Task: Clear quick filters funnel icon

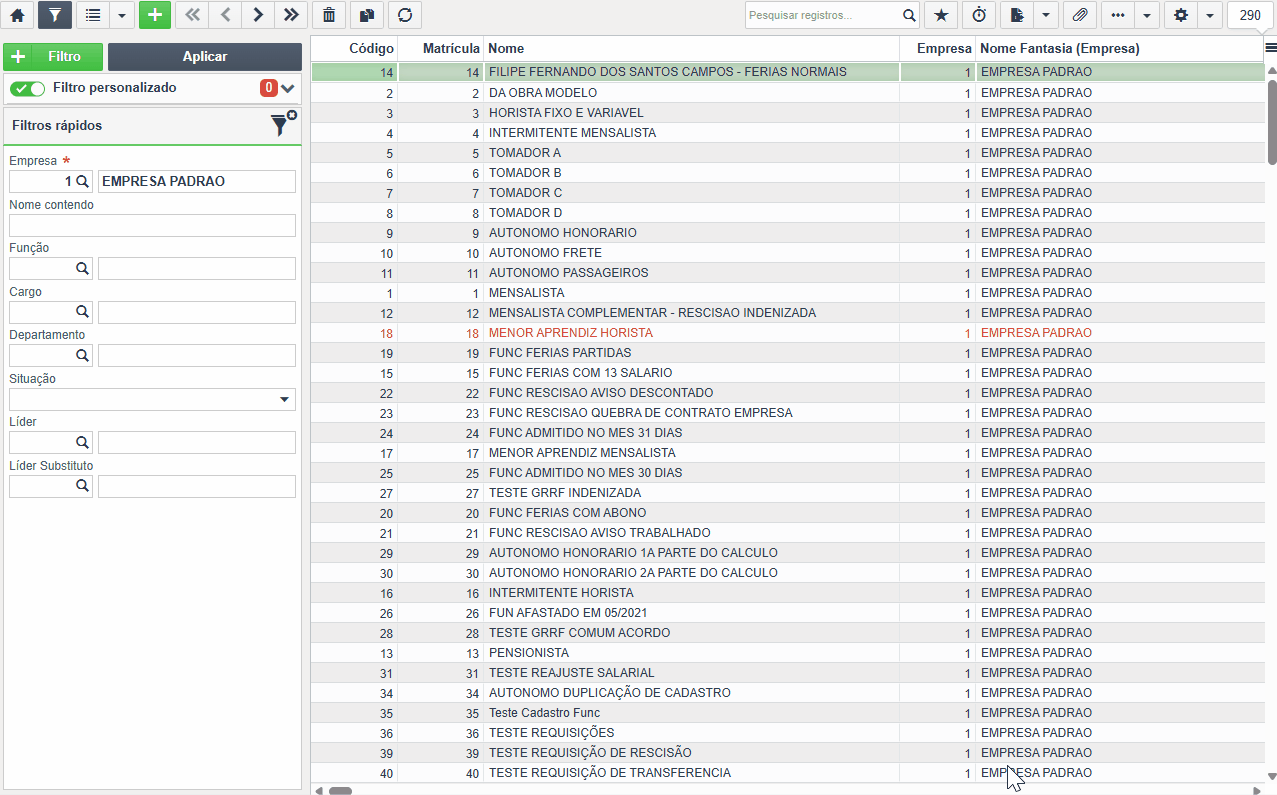Action: tap(282, 124)
